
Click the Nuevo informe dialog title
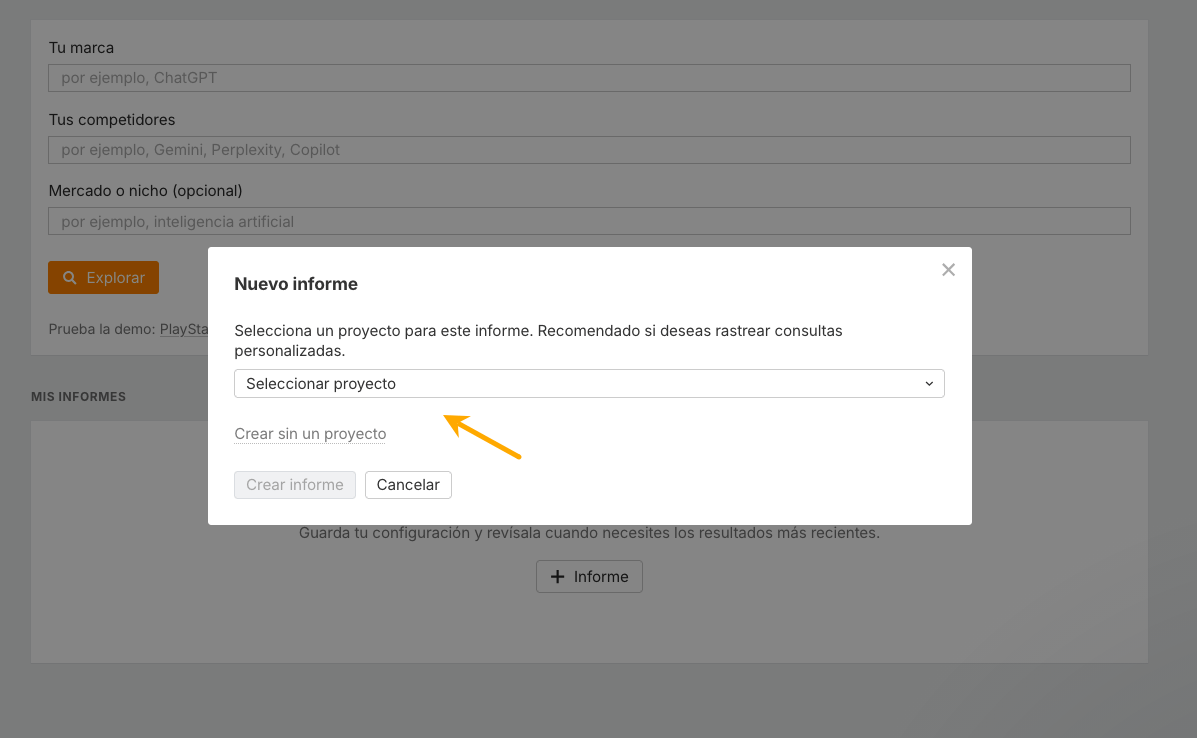[x=295, y=283]
